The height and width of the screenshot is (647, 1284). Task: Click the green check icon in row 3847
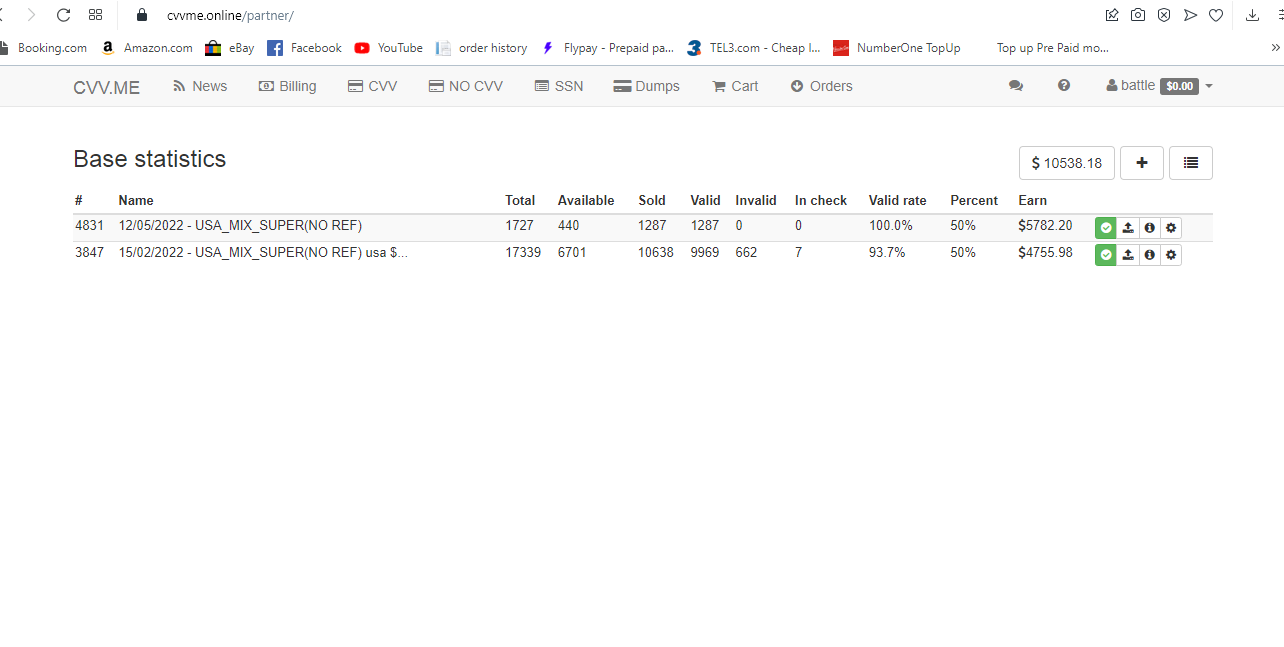coord(1106,255)
